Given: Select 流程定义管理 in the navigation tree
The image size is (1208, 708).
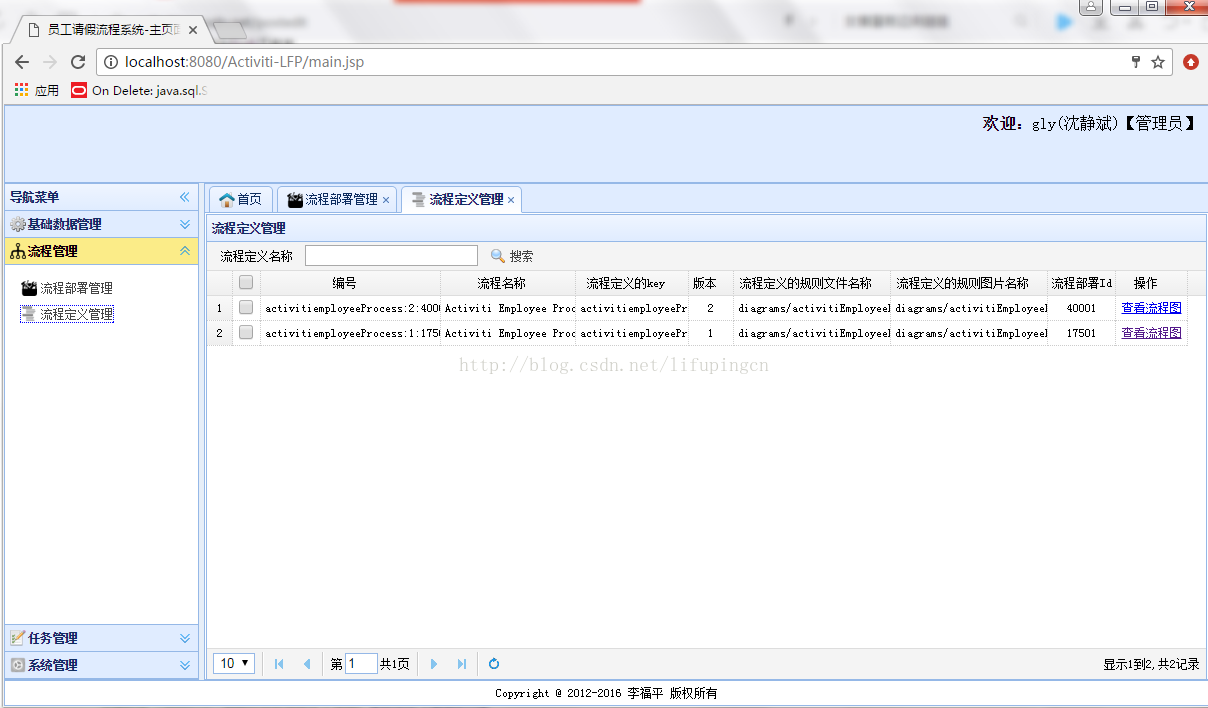Looking at the screenshot, I should pos(67,314).
